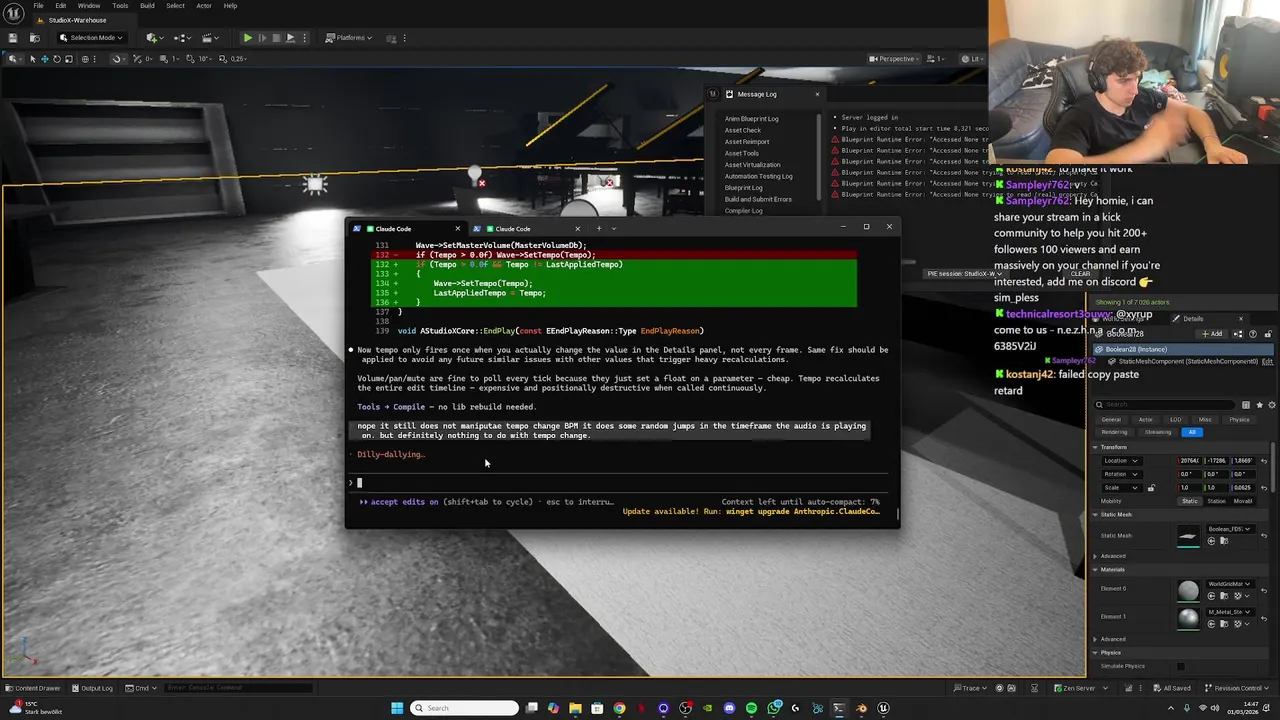Set Mobility to Static
The height and width of the screenshot is (720, 1280).
[x=1190, y=501]
